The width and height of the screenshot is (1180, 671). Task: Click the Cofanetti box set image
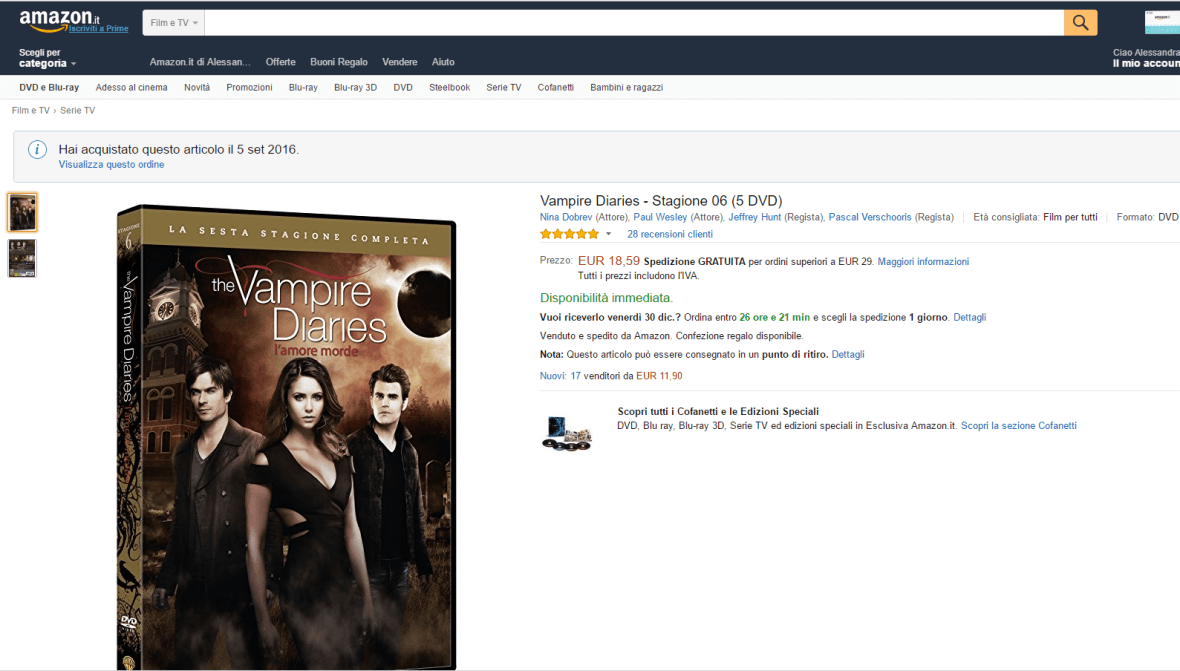567,431
